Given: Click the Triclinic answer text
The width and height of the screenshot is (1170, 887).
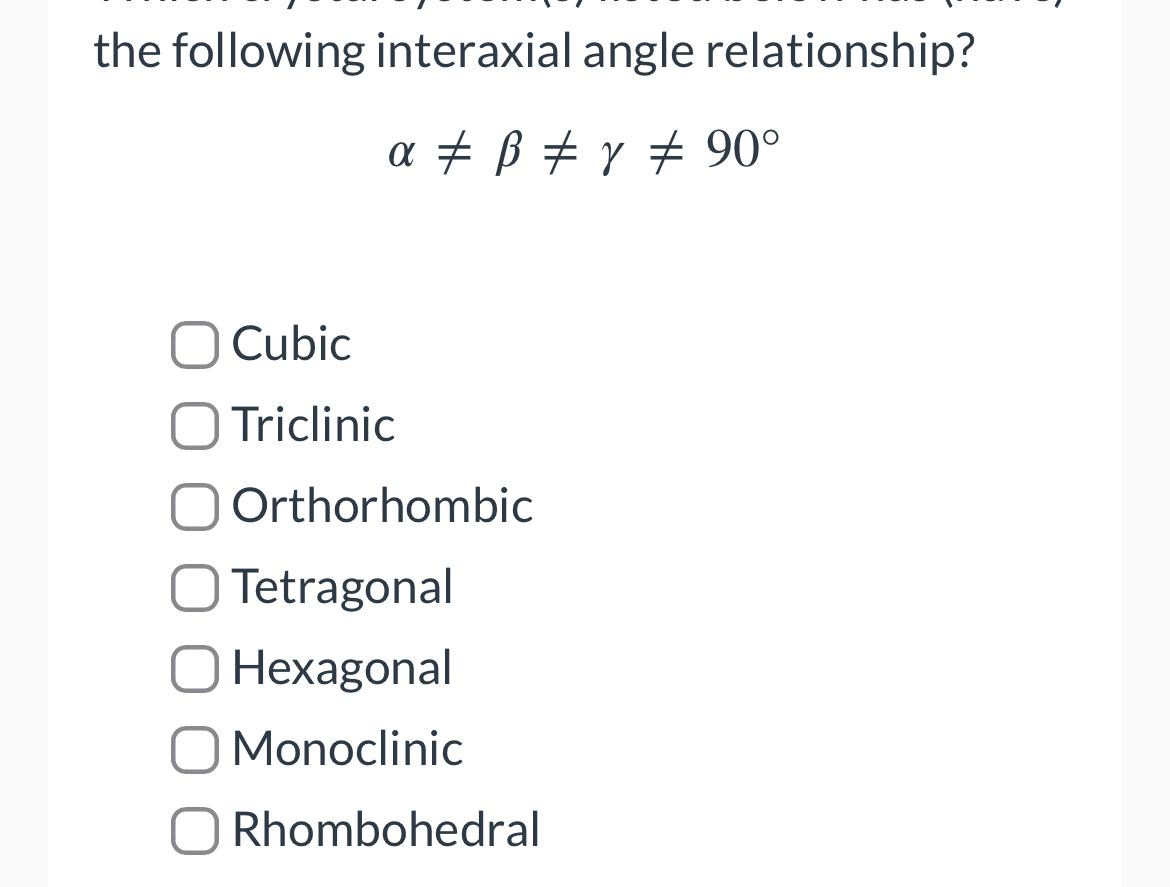Looking at the screenshot, I should (x=313, y=425).
